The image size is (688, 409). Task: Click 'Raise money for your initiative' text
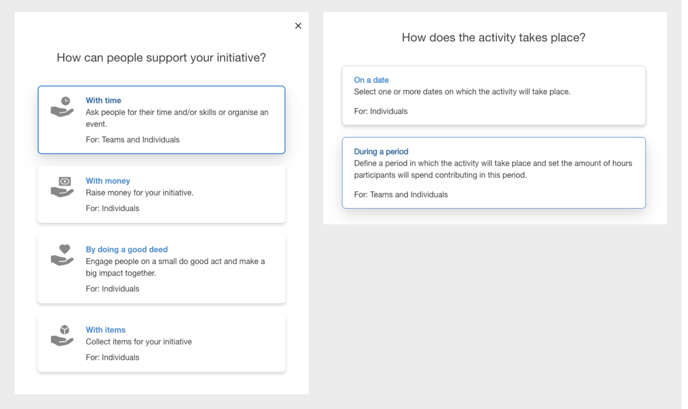139,193
